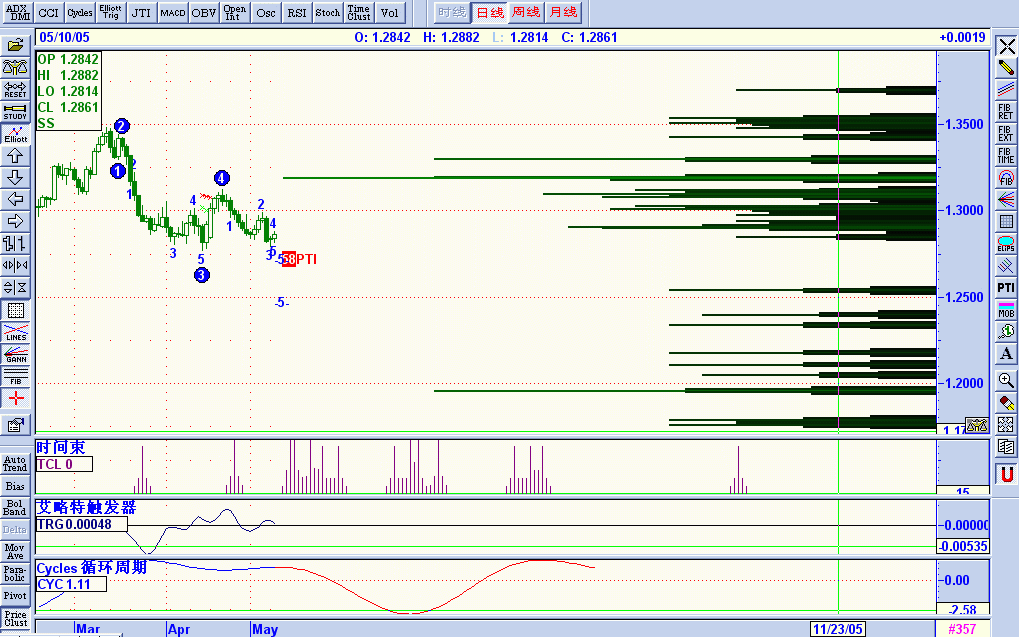Choose the FIB EXT extension tool
The width and height of the screenshot is (1019, 637).
(x=1006, y=134)
